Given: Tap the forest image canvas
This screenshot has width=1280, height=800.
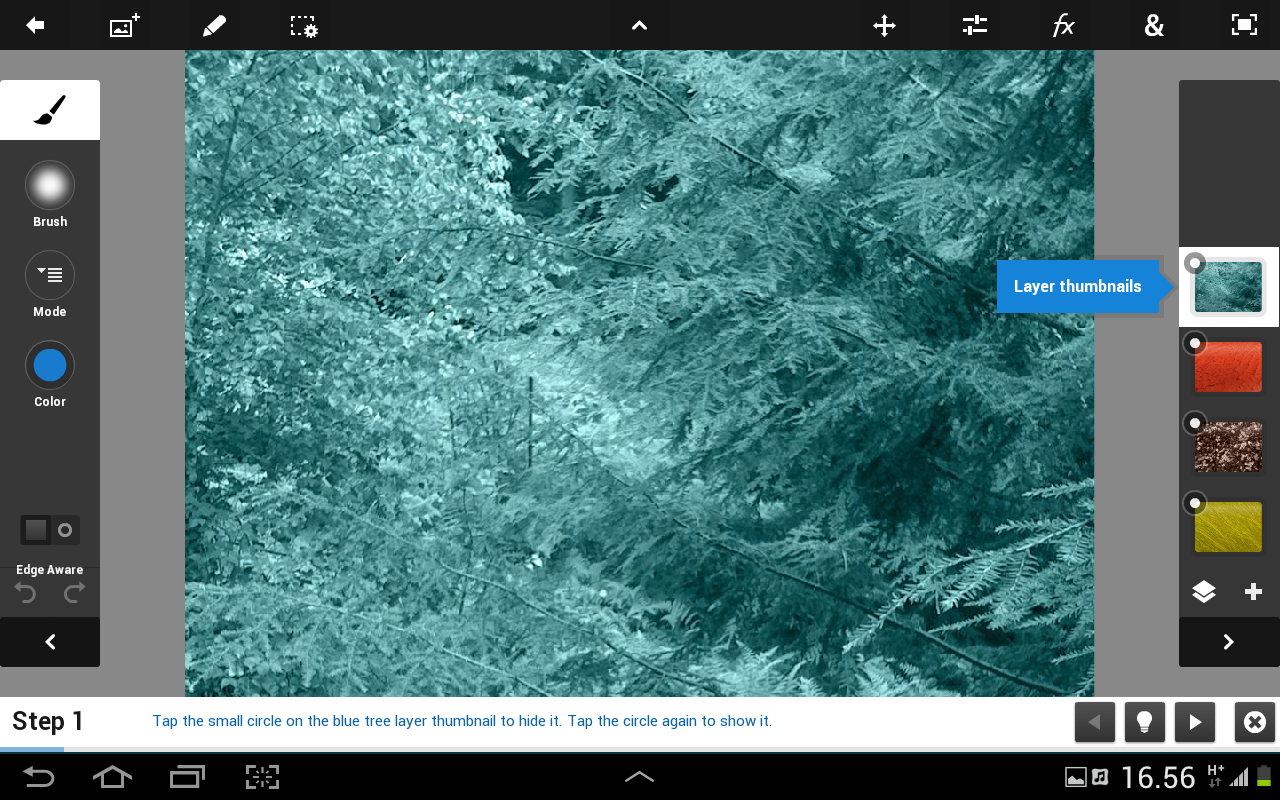Looking at the screenshot, I should click(x=640, y=373).
